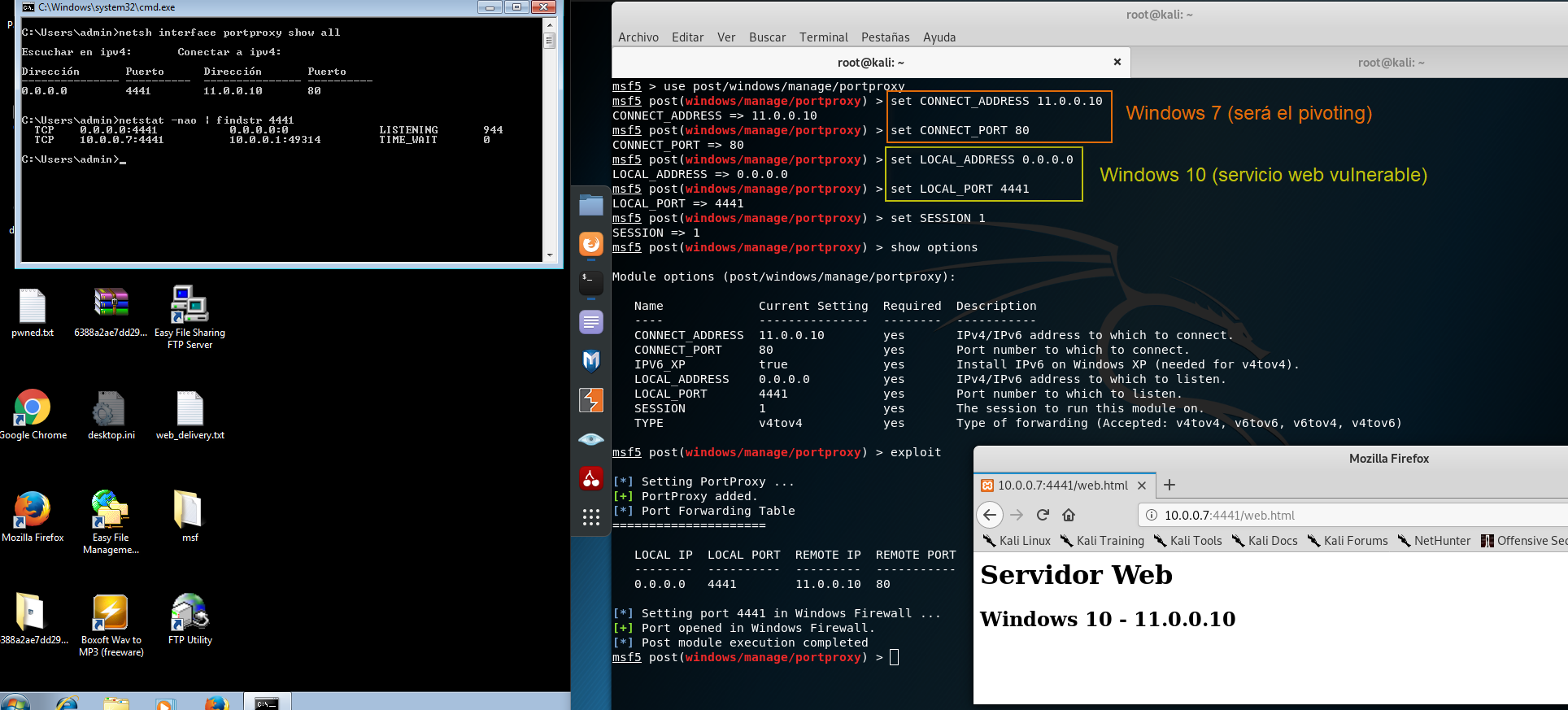Open Internet Explorer from Windows taskbar

[67, 703]
